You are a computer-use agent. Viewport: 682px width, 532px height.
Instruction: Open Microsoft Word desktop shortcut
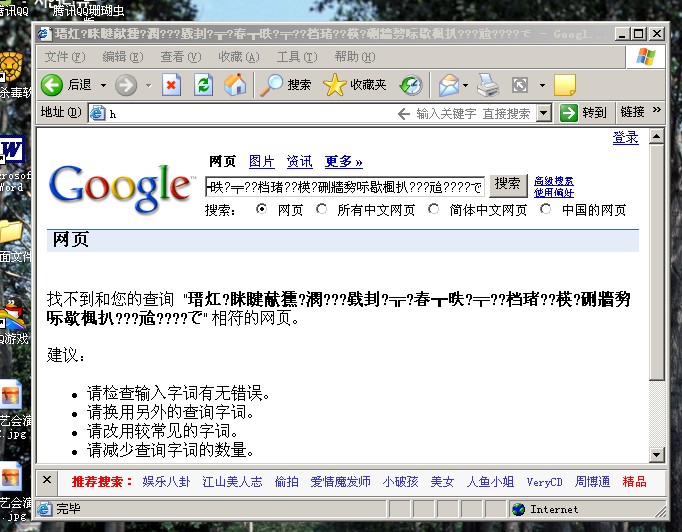(x=12, y=150)
